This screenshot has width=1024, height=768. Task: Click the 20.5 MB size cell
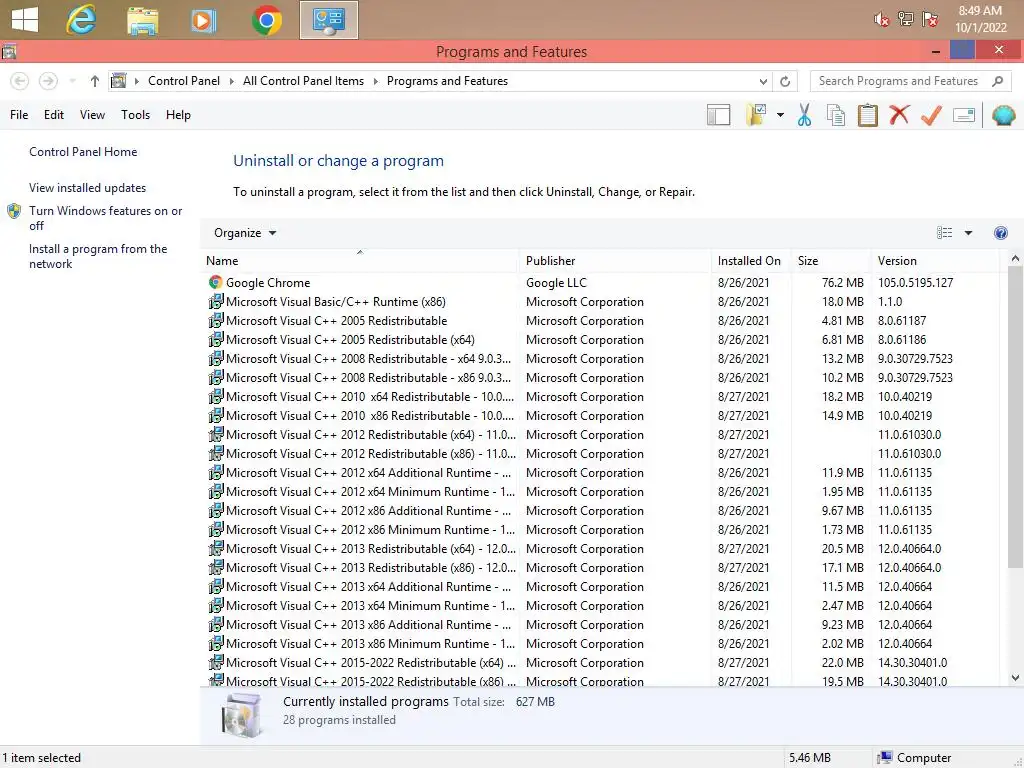842,549
